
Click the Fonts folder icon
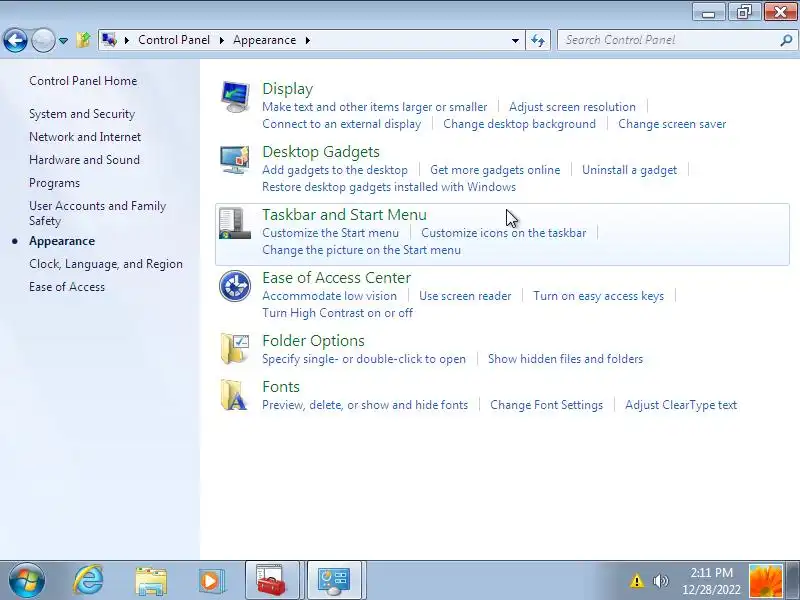pyautogui.click(x=234, y=395)
